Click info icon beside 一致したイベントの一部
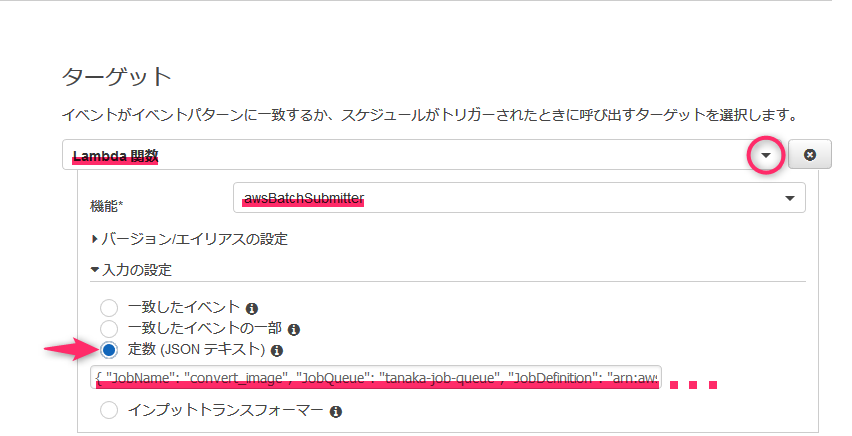 [294, 329]
